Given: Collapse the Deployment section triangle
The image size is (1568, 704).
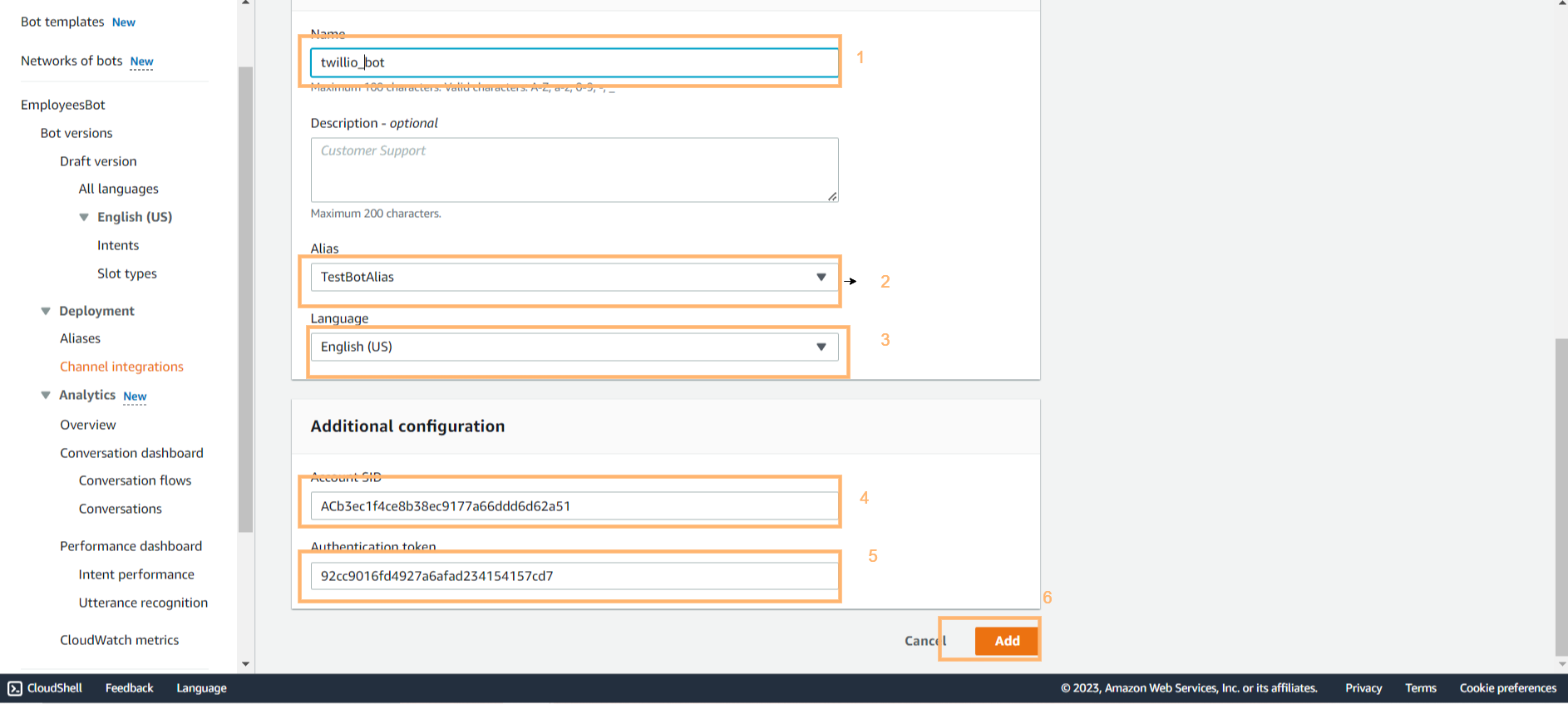Looking at the screenshot, I should pos(46,311).
